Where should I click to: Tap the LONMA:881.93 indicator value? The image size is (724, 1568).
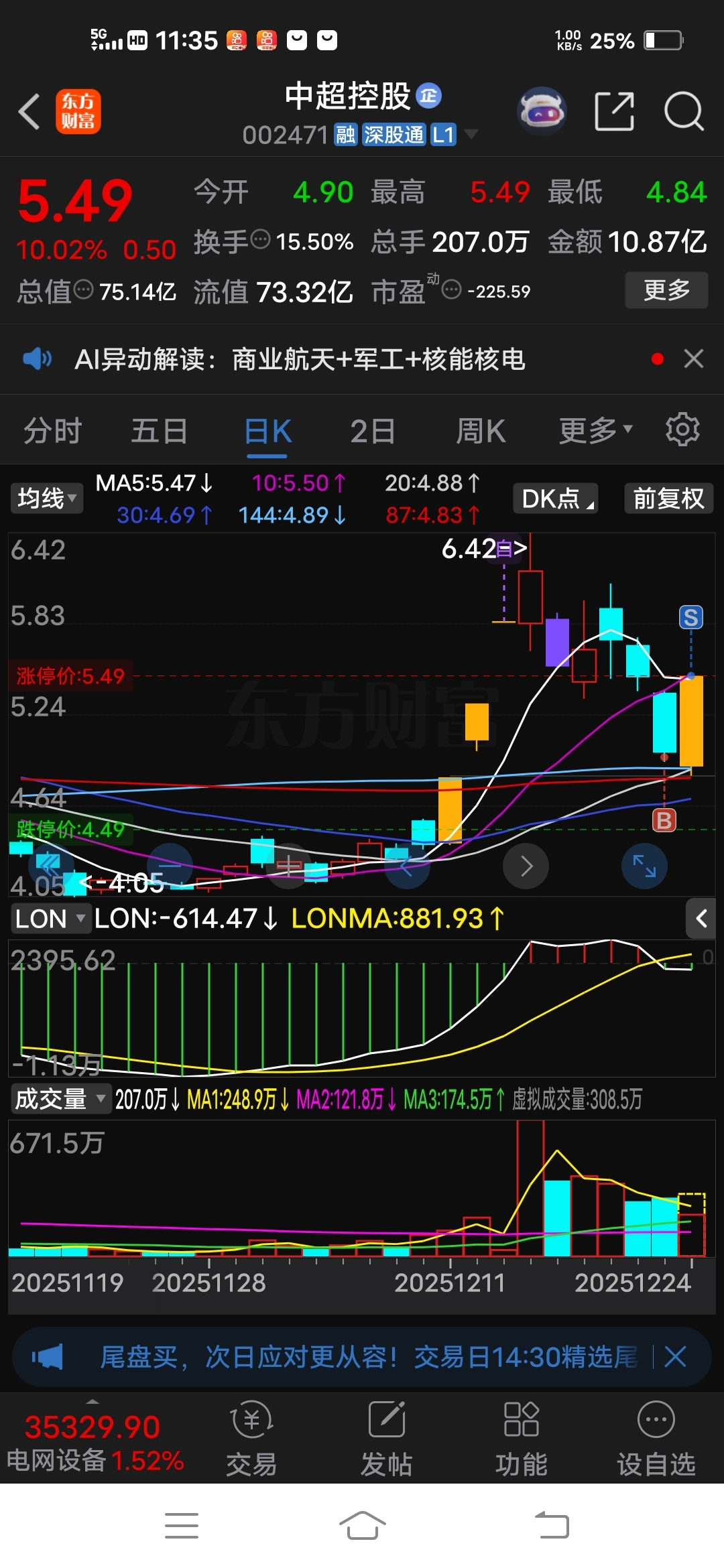coord(397,918)
